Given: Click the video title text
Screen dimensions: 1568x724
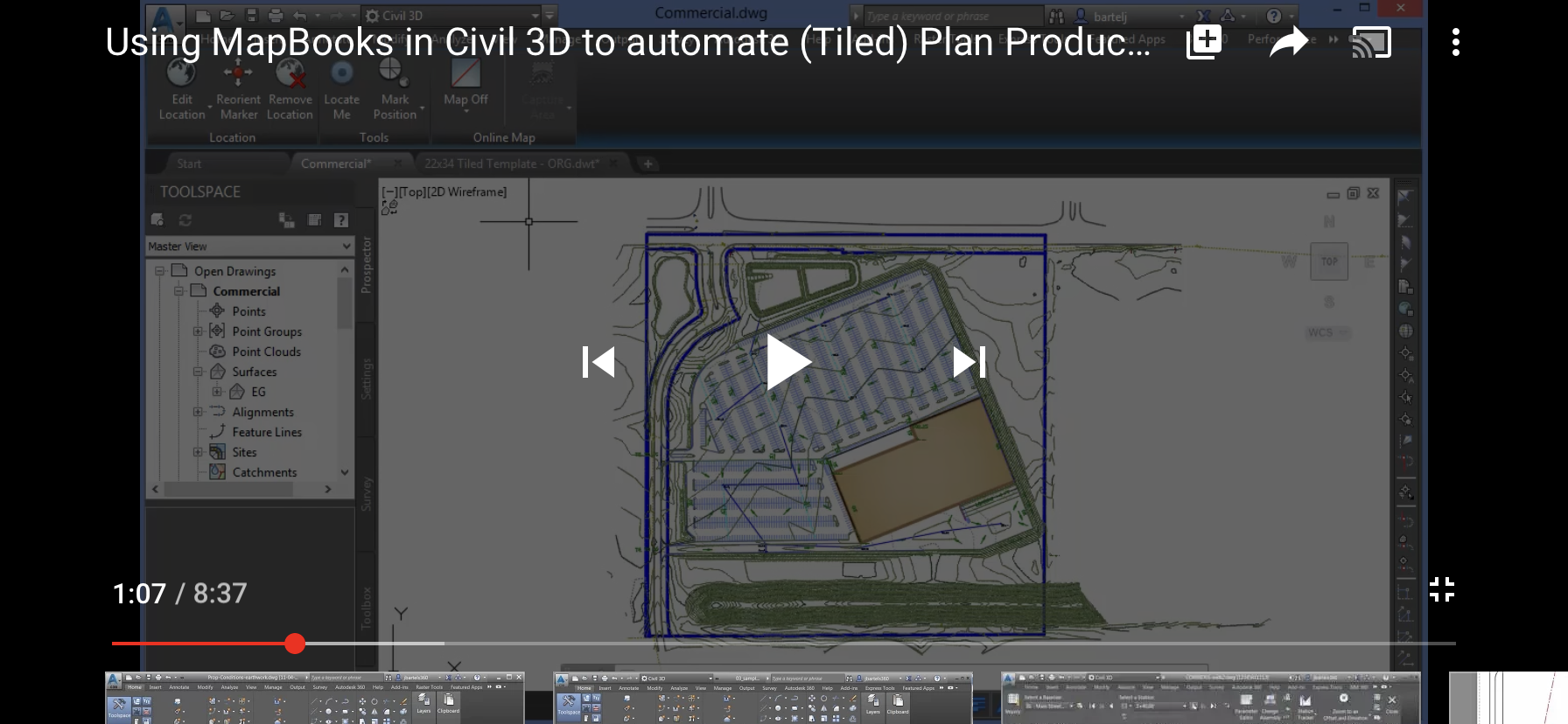Looking at the screenshot, I should (628, 42).
